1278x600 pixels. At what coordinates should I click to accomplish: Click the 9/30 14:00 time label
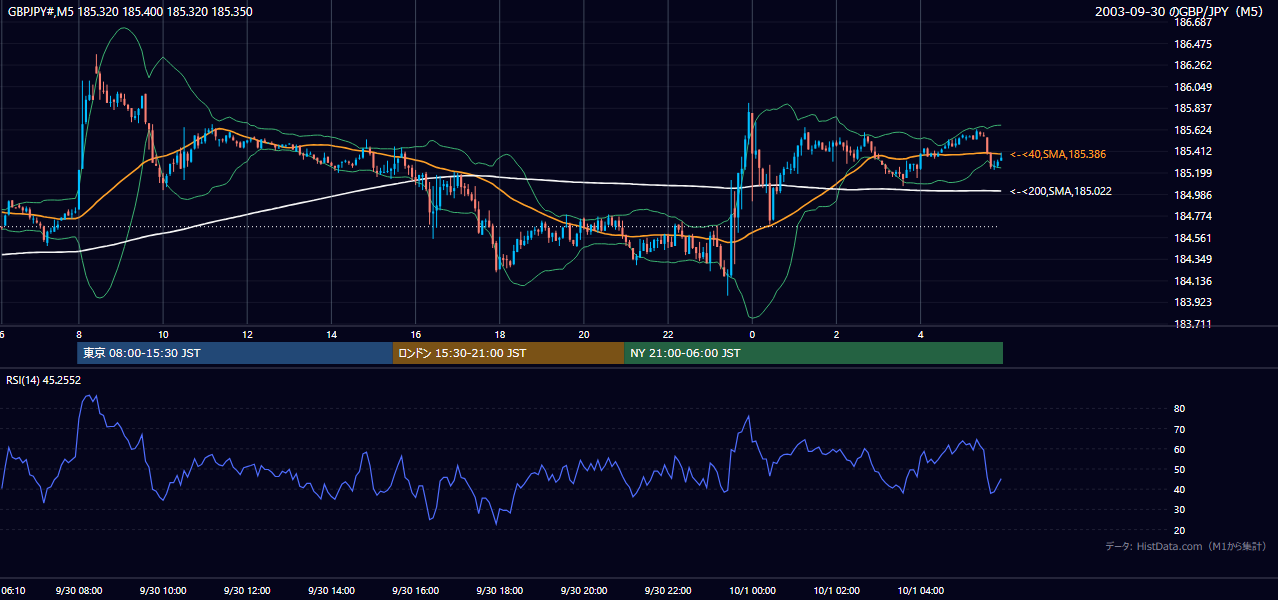(331, 591)
